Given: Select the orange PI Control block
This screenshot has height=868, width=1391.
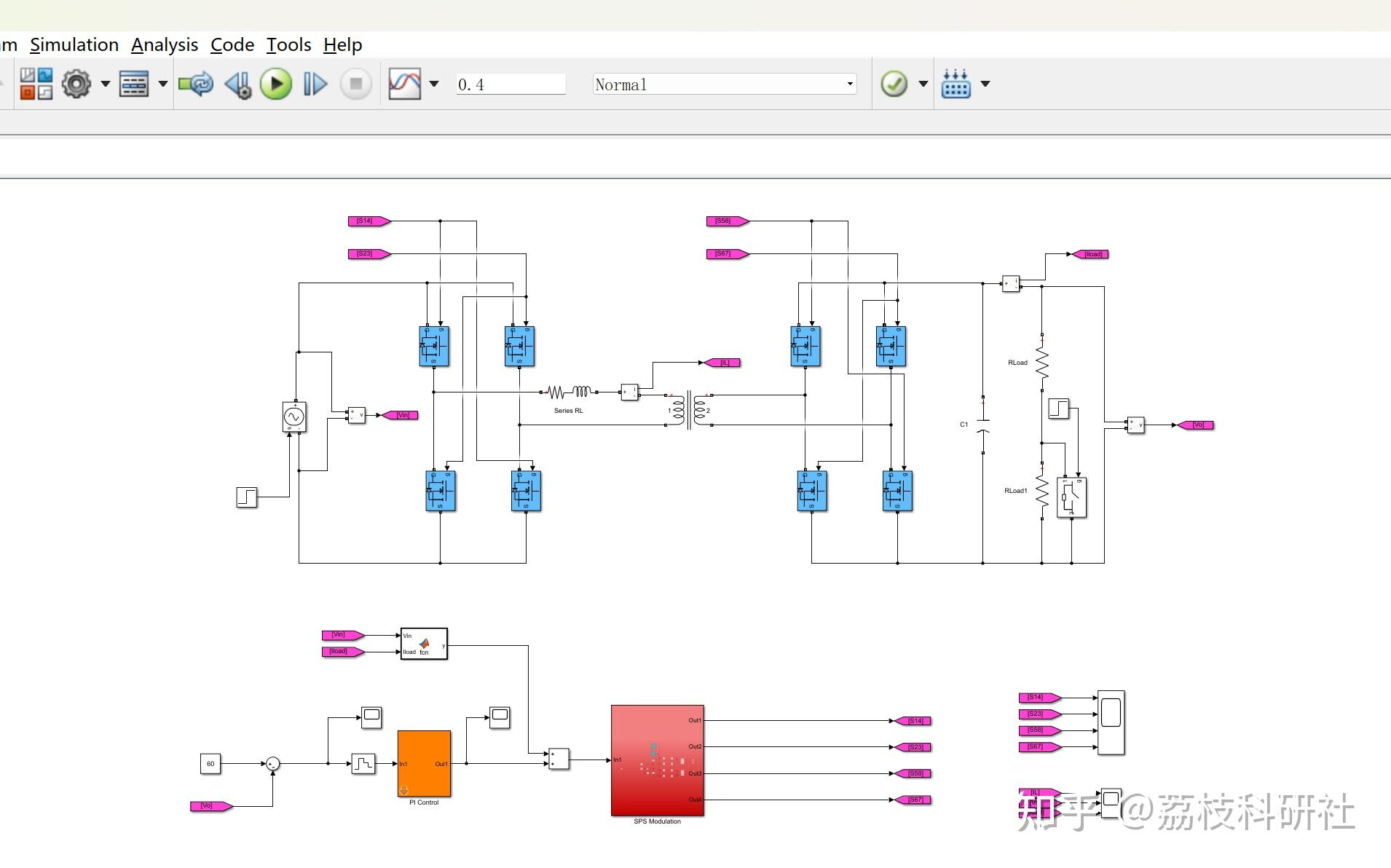Looking at the screenshot, I should (424, 764).
